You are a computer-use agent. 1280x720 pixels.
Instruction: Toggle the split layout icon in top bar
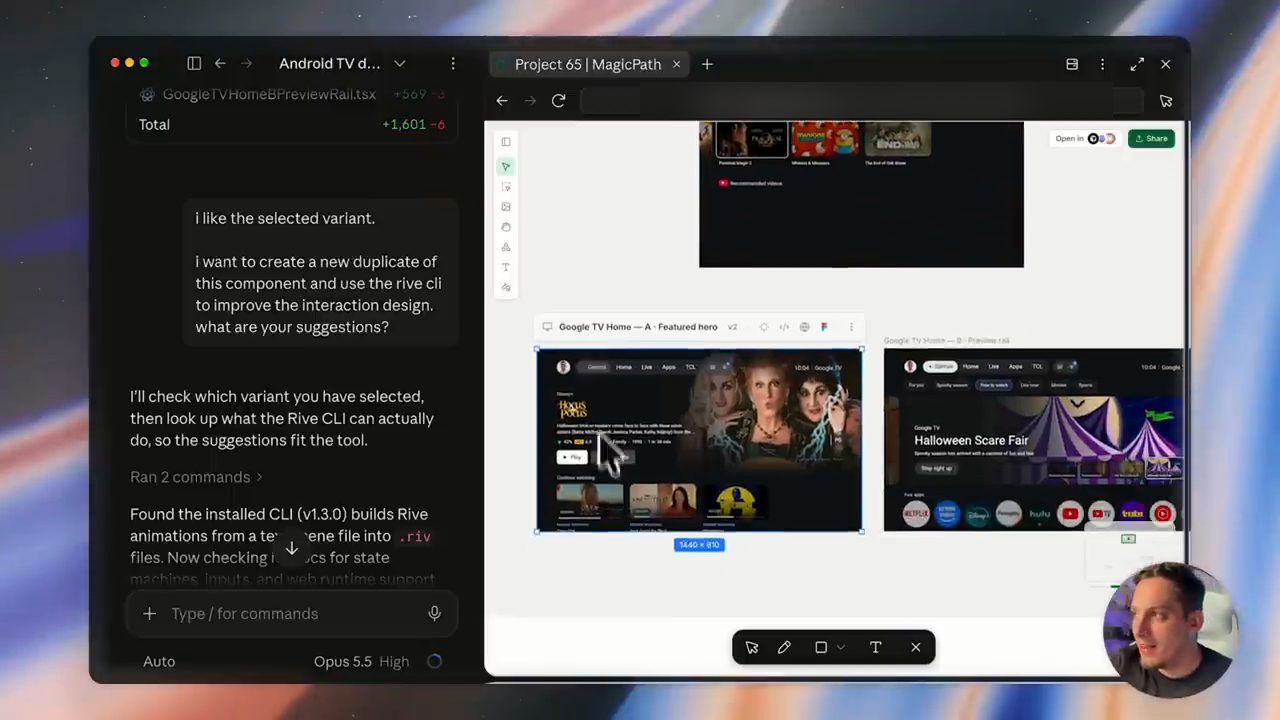[x=1072, y=64]
